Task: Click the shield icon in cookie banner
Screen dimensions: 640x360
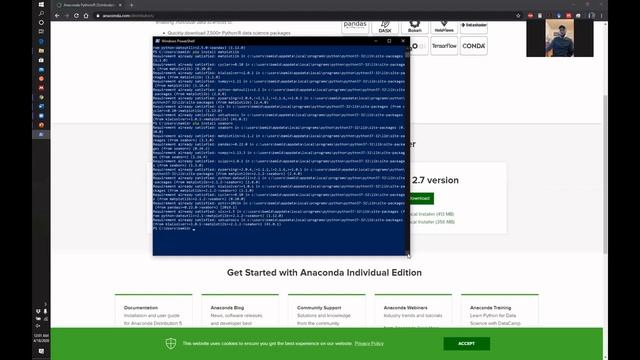Action: tap(171, 343)
